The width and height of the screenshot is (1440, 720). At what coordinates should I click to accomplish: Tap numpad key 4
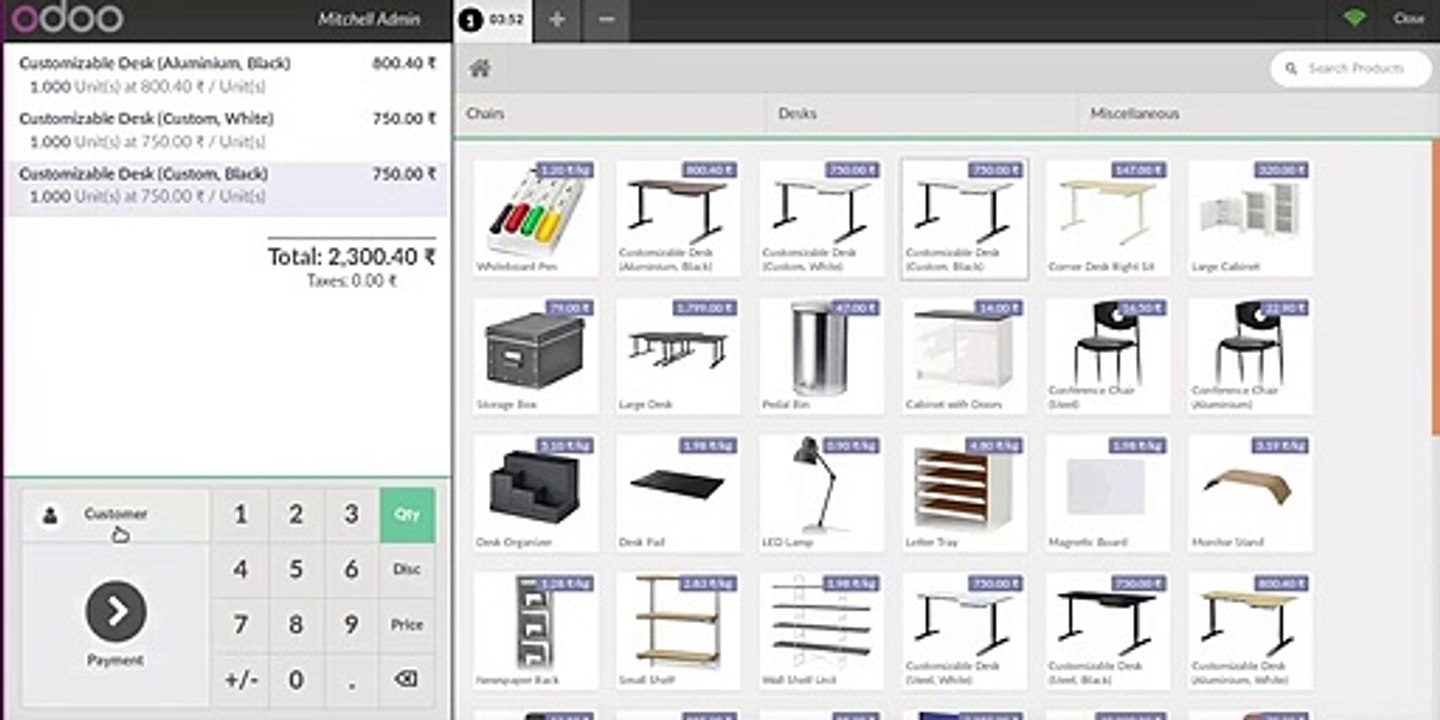240,569
